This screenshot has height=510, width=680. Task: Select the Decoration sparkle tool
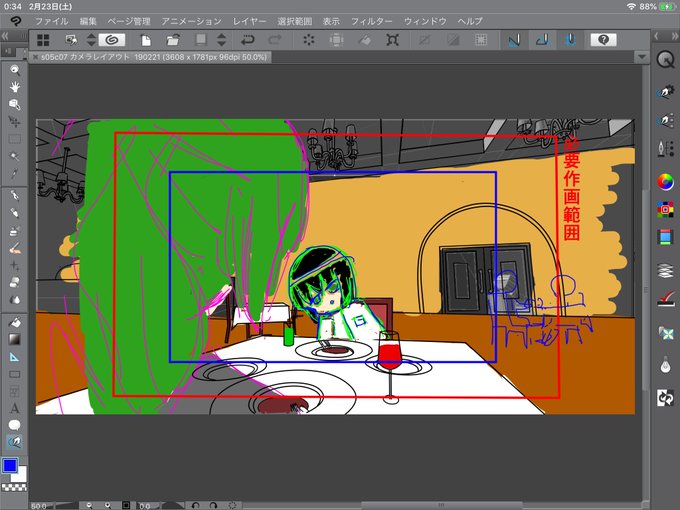(14, 265)
